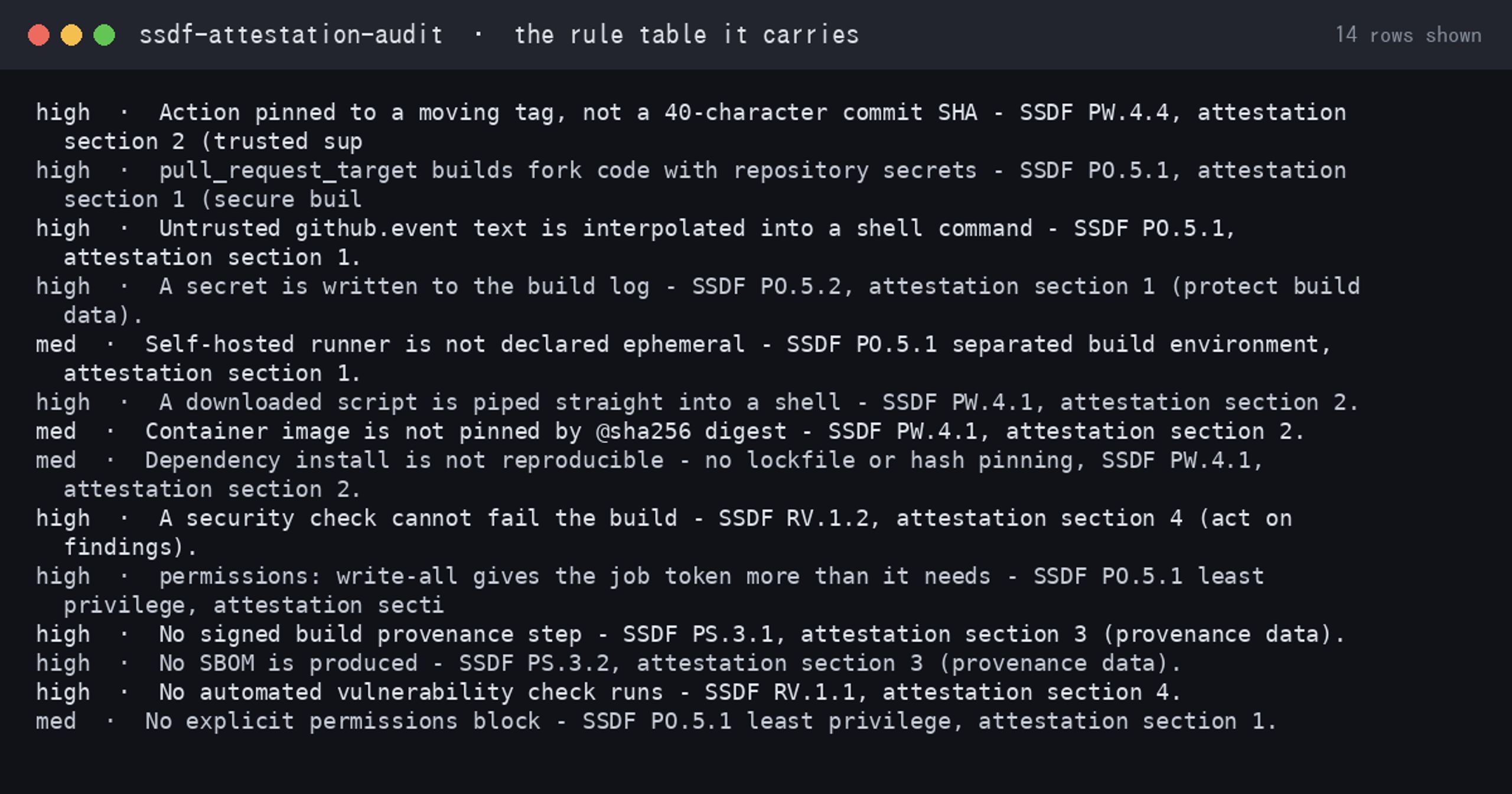The image size is (1512, 794).
Task: Select the 'downloaded script is piped' row
Action: [x=698, y=402]
